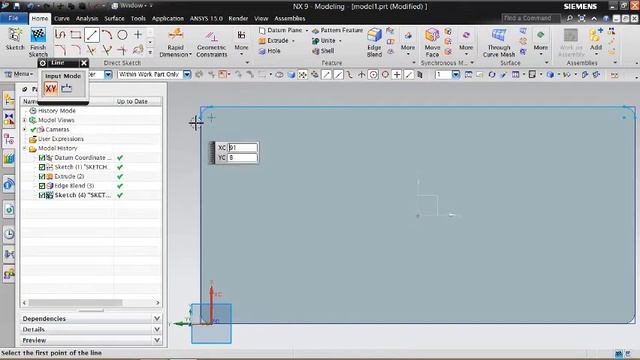Click the XC coordinate input field
Image resolution: width=640 pixels, height=360 pixels.
coord(242,147)
